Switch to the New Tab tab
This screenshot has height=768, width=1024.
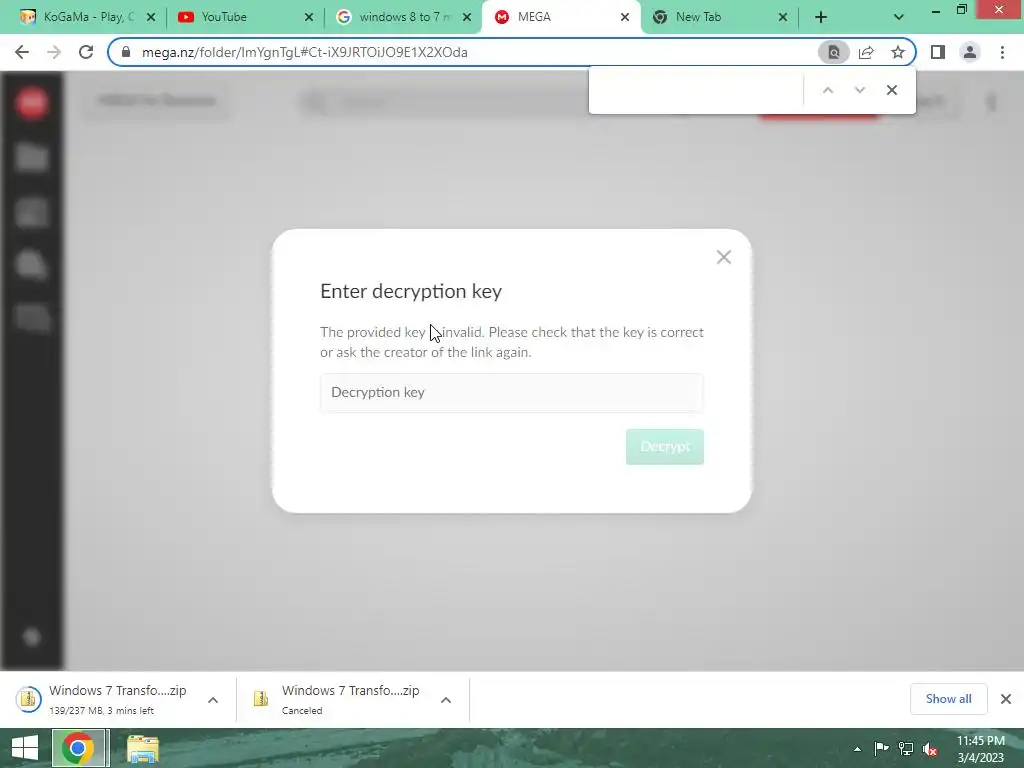coord(718,17)
